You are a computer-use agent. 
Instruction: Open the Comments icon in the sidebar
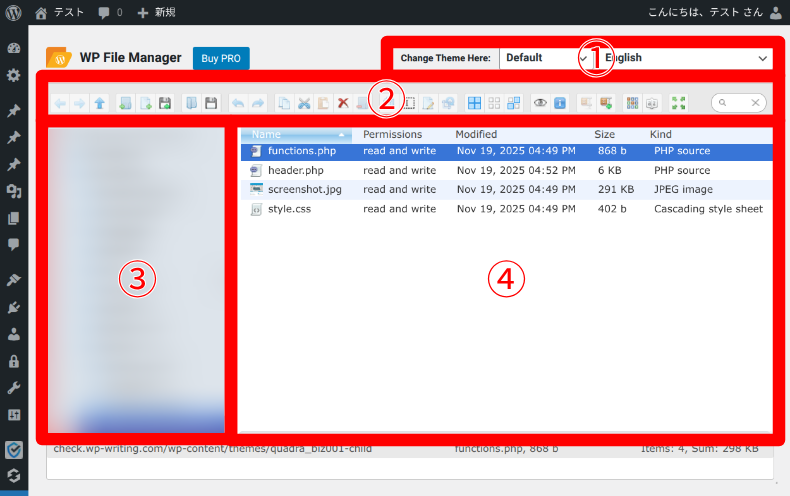14,245
